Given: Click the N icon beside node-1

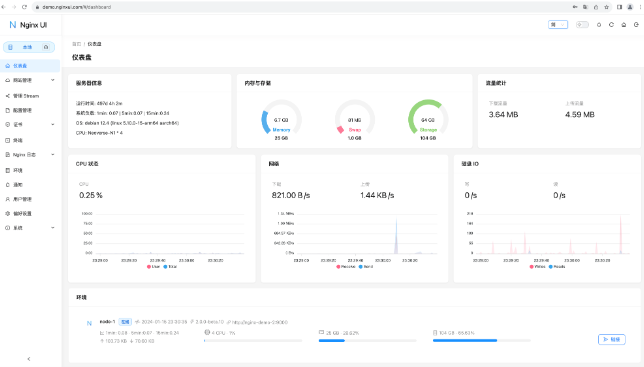Looking at the screenshot, I should (89, 323).
